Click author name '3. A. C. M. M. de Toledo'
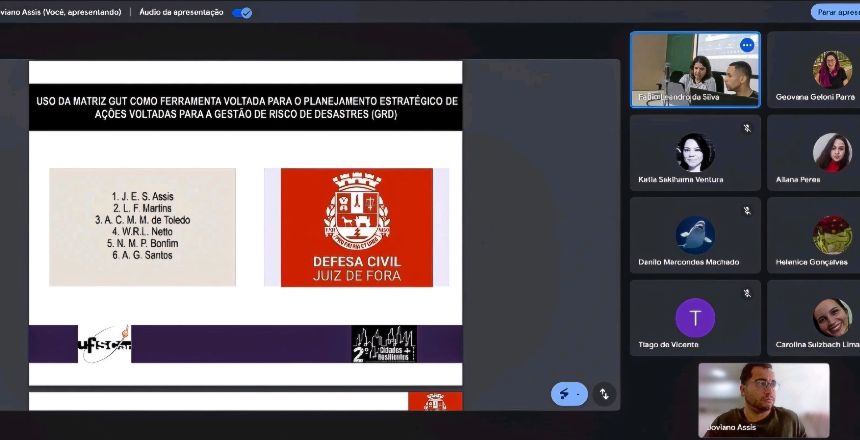The image size is (860, 440). pyautogui.click(x=143, y=220)
